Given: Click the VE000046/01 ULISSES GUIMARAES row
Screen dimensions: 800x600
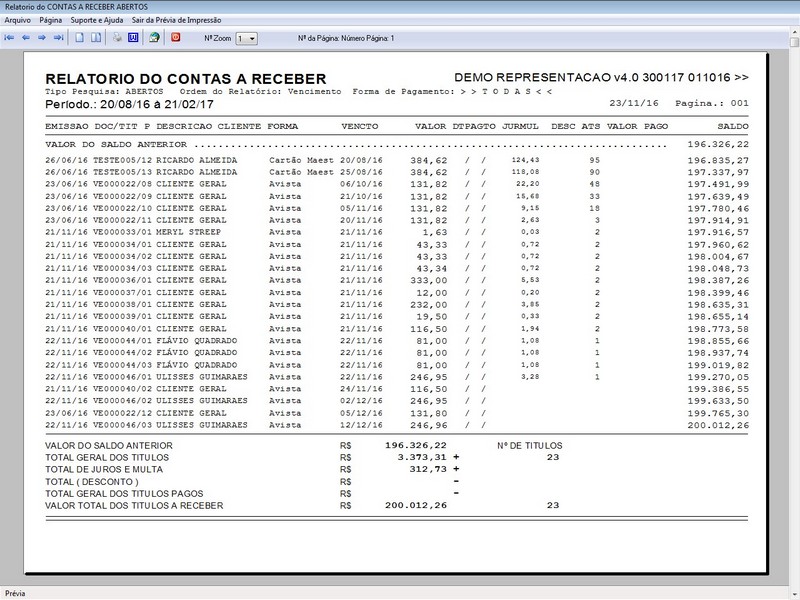Looking at the screenshot, I should [x=397, y=377].
